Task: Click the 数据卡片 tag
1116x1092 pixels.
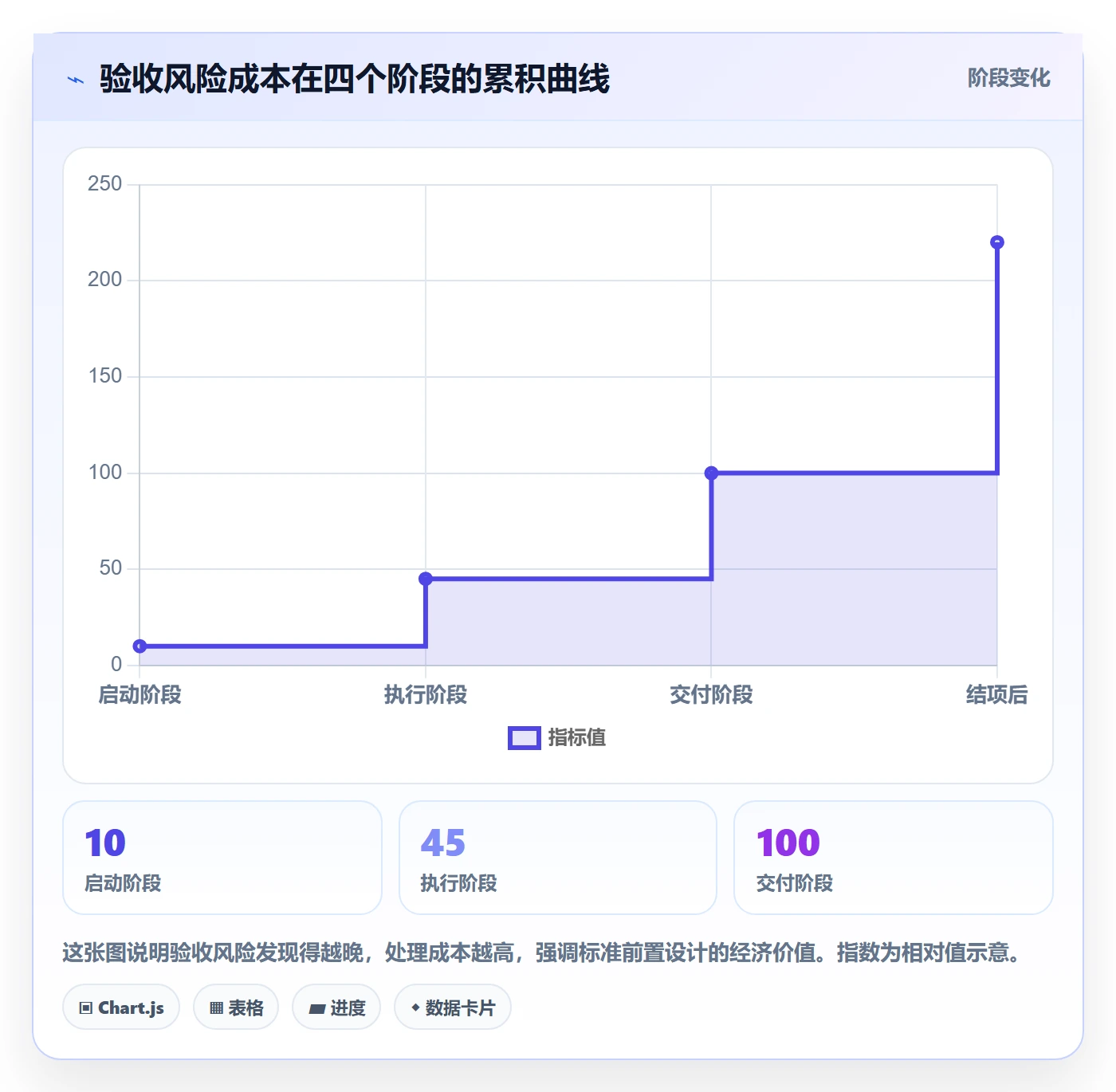Action: point(453,1008)
